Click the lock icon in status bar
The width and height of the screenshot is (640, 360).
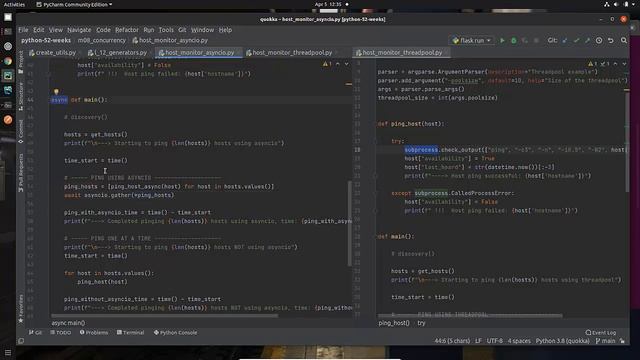tap(622, 341)
